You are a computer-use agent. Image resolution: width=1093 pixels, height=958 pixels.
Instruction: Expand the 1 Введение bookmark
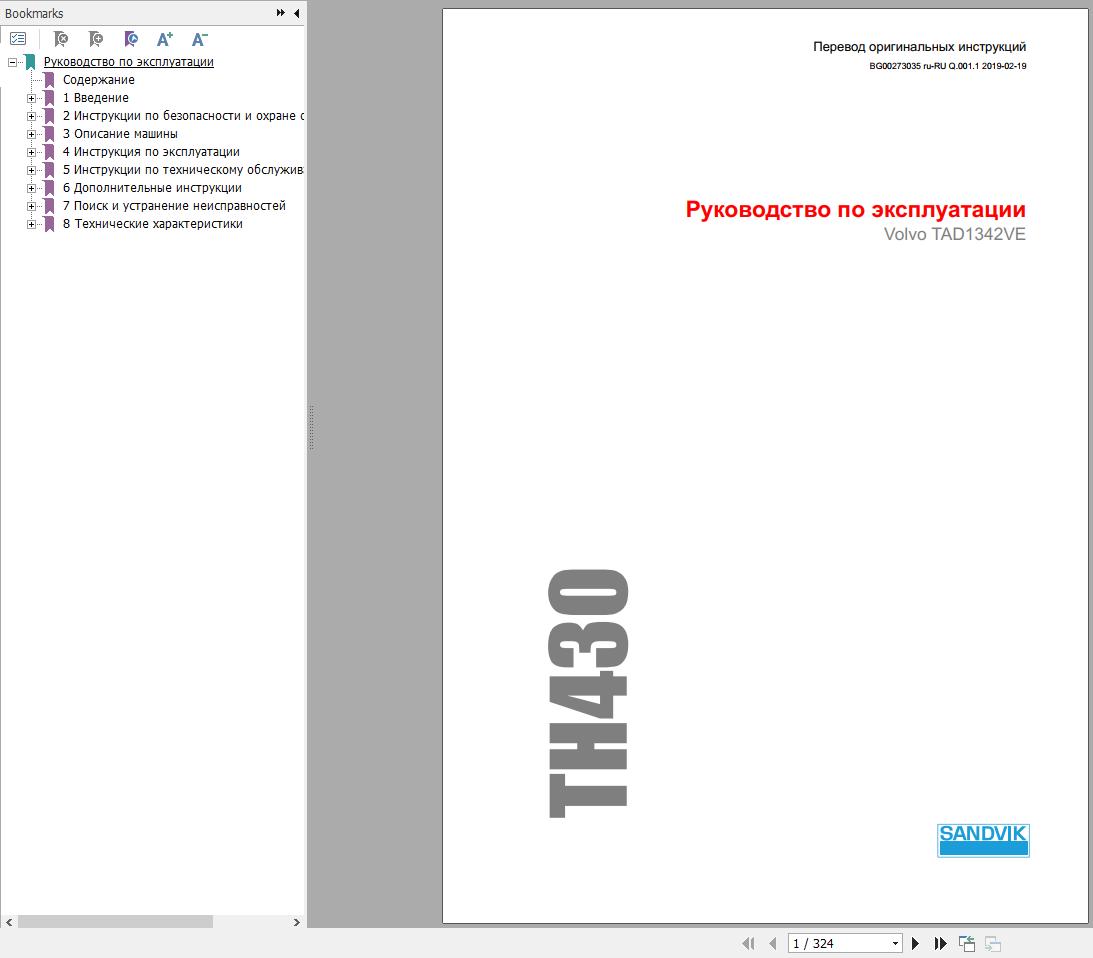(31, 98)
